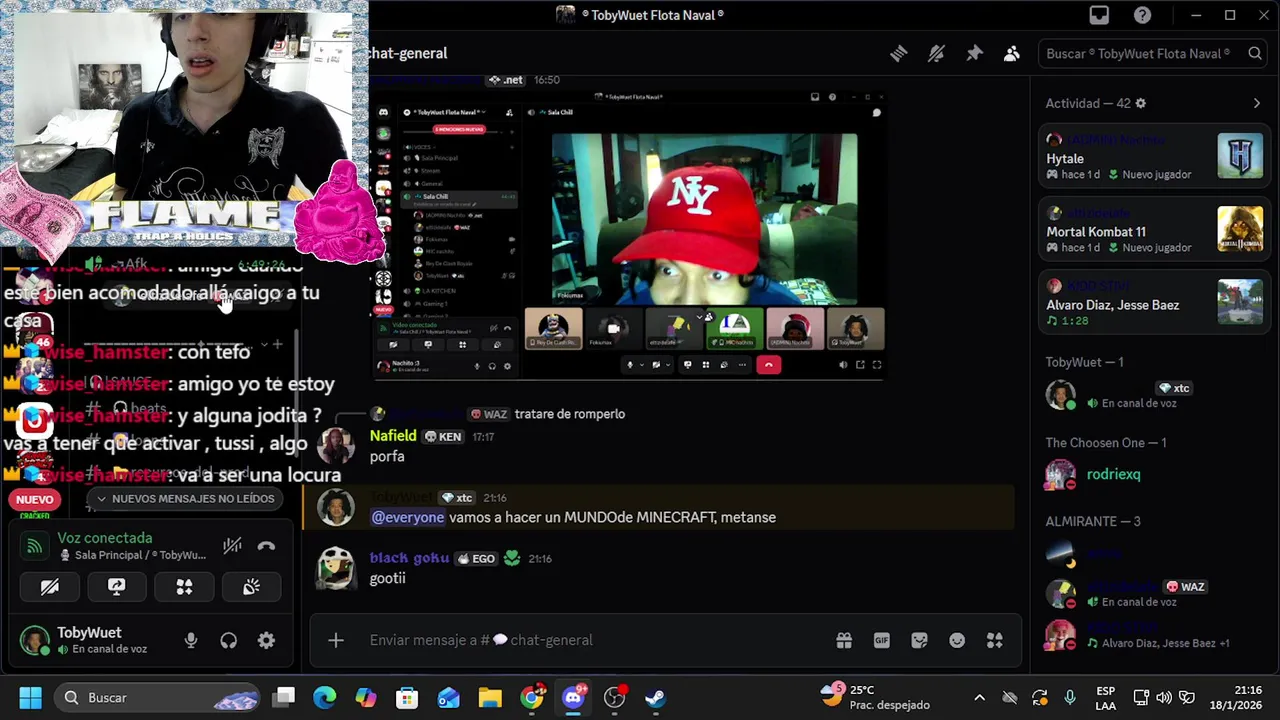Open the Mortal Kombat 11 activity card
Viewport: 1280px width, 720px height.
[x=1154, y=230]
